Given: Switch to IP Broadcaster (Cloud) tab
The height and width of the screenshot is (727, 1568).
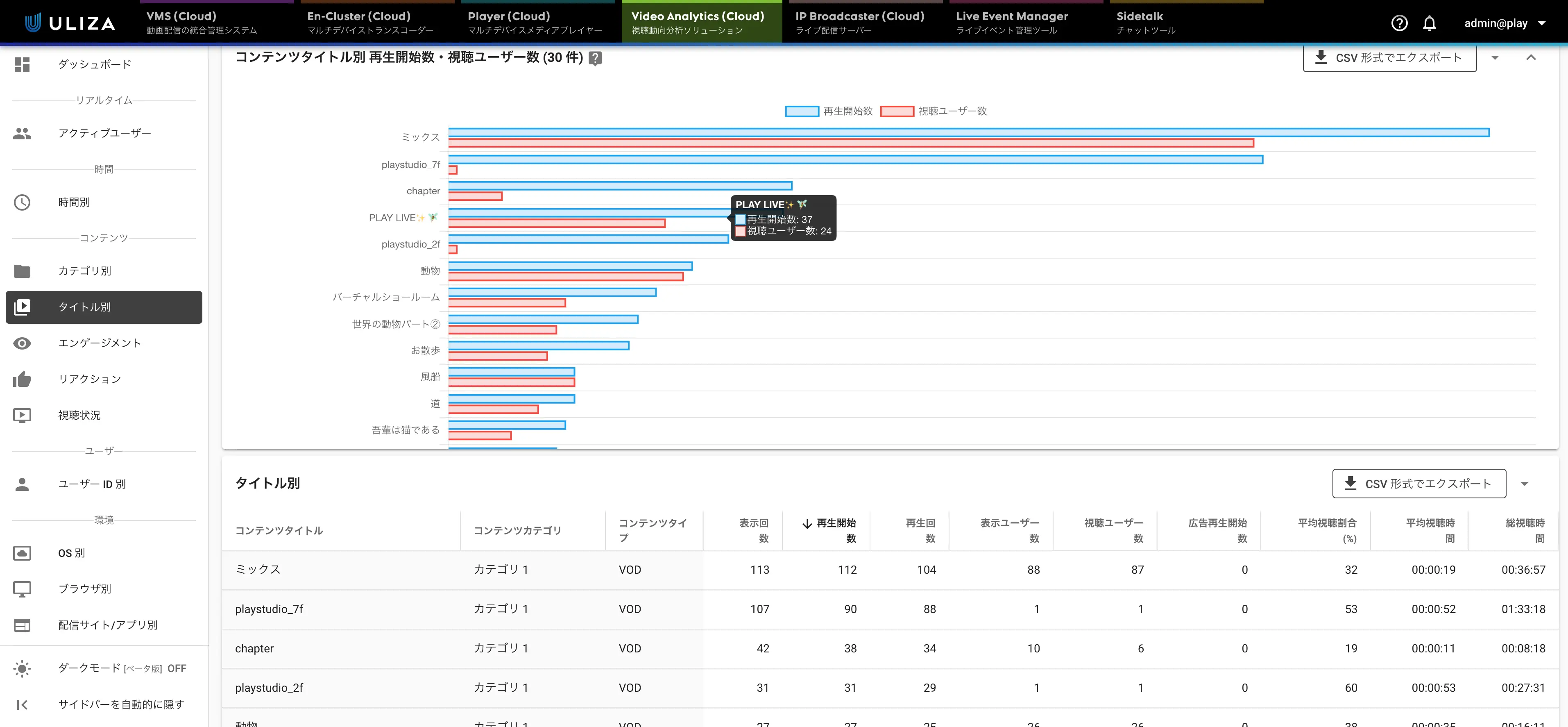Looking at the screenshot, I should pyautogui.click(x=866, y=22).
